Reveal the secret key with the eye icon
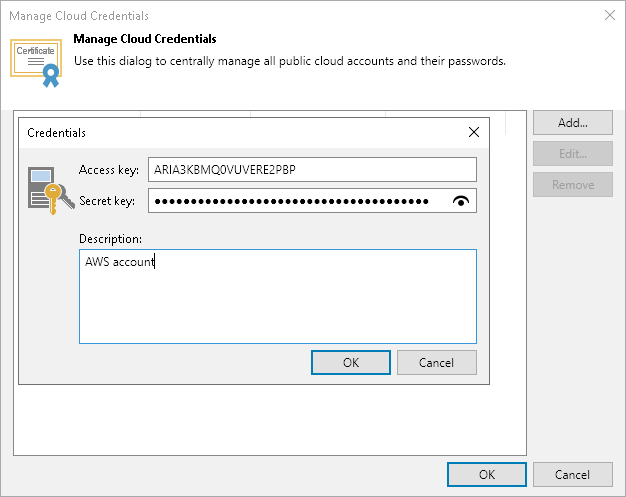626x497 pixels. click(461, 201)
